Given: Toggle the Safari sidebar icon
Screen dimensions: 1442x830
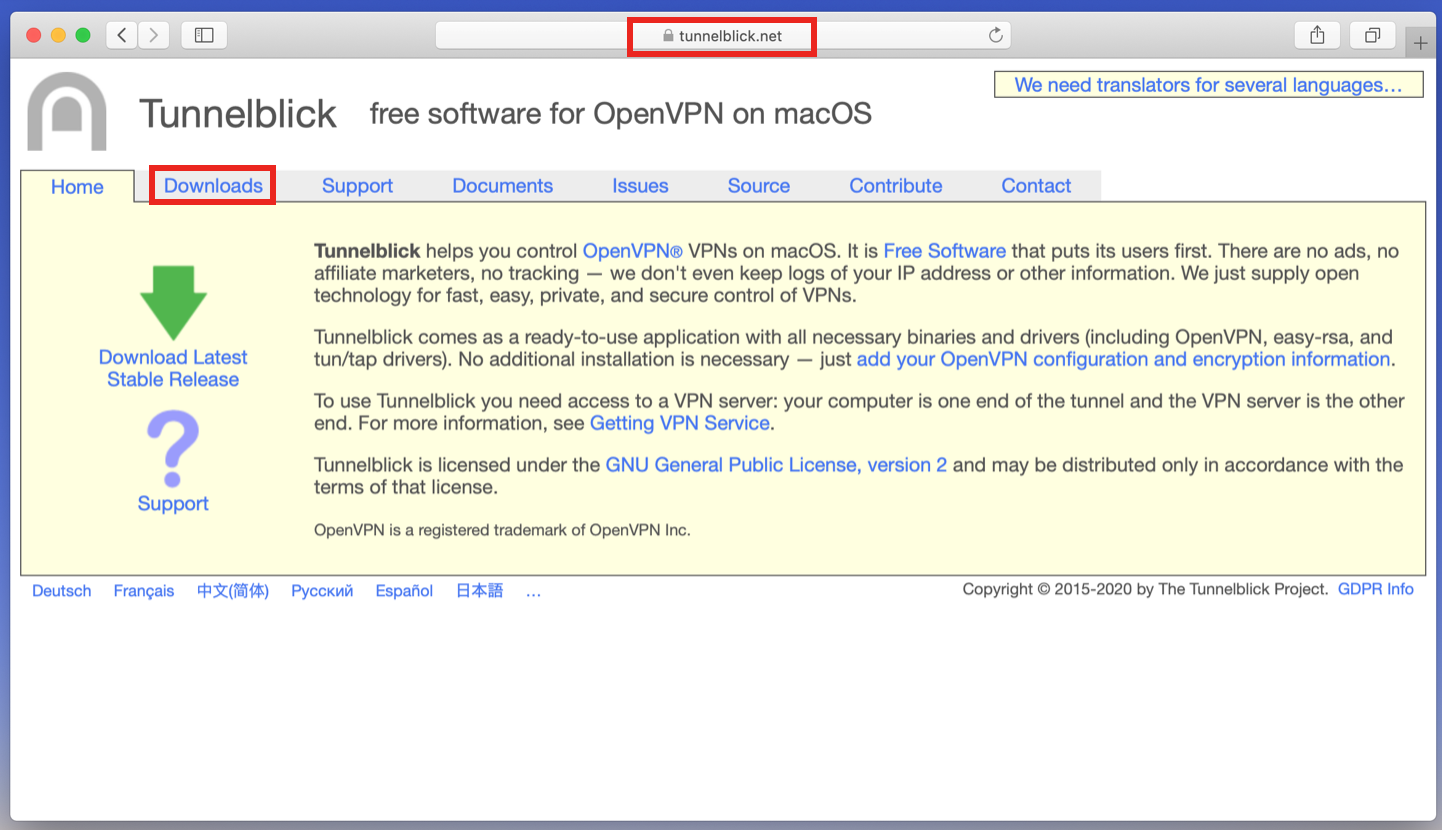Looking at the screenshot, I should coord(204,35).
